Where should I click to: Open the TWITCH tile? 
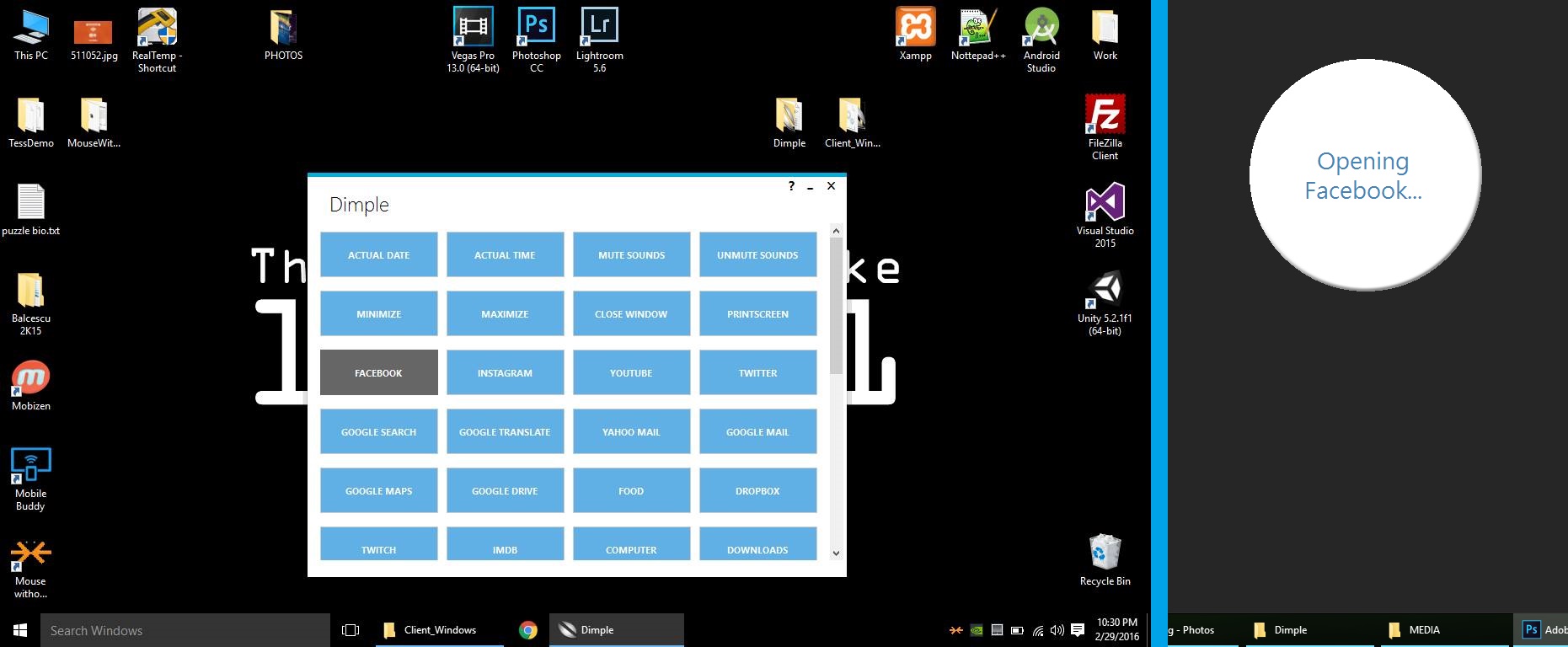pos(379,543)
